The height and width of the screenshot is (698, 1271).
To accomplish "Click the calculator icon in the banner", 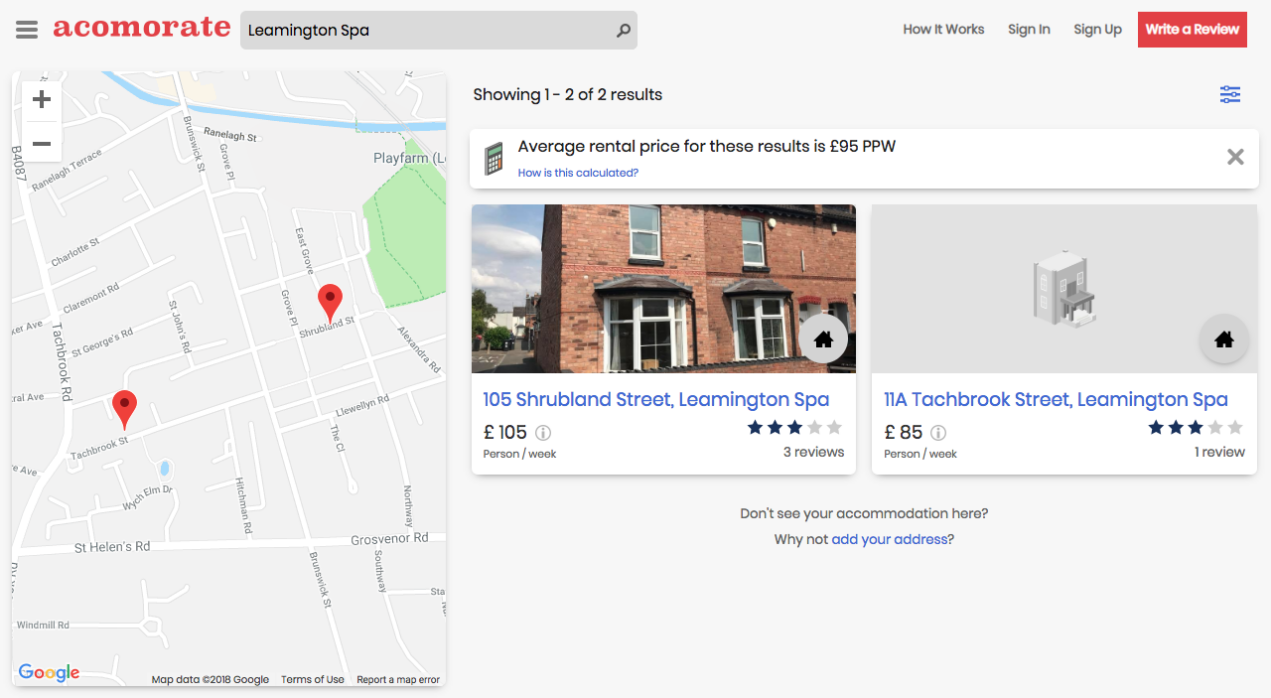I will click(493, 158).
